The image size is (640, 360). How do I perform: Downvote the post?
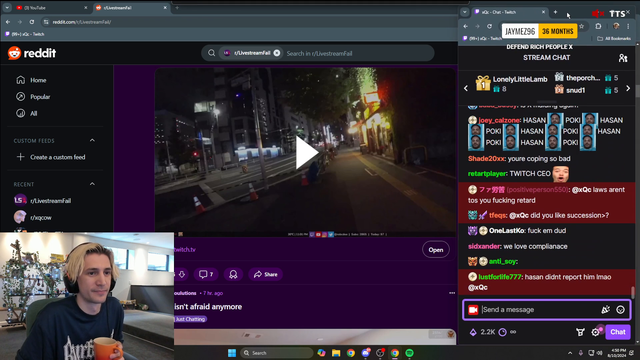point(182,274)
